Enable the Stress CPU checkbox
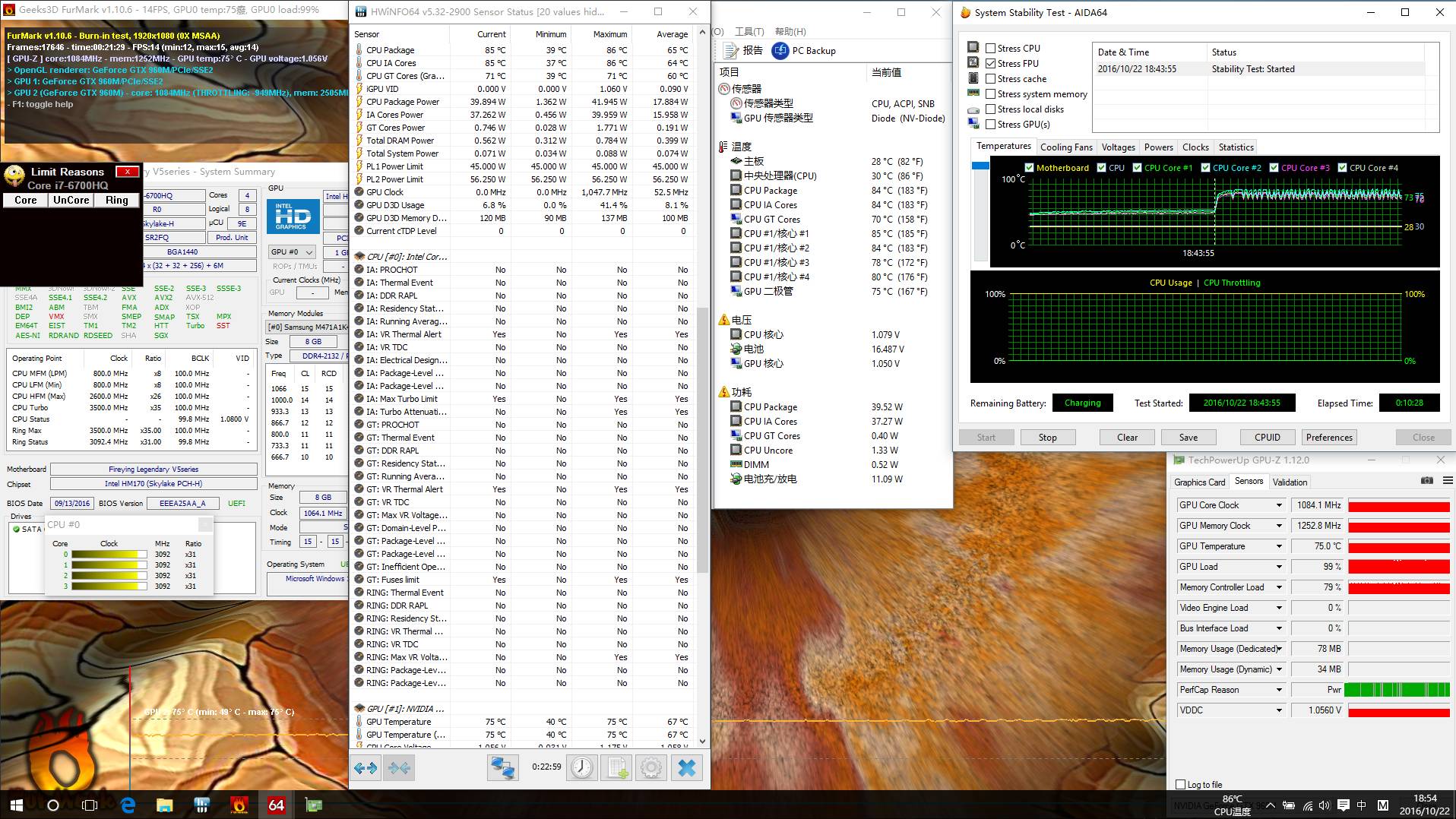The image size is (1456, 819). pyautogui.click(x=990, y=48)
